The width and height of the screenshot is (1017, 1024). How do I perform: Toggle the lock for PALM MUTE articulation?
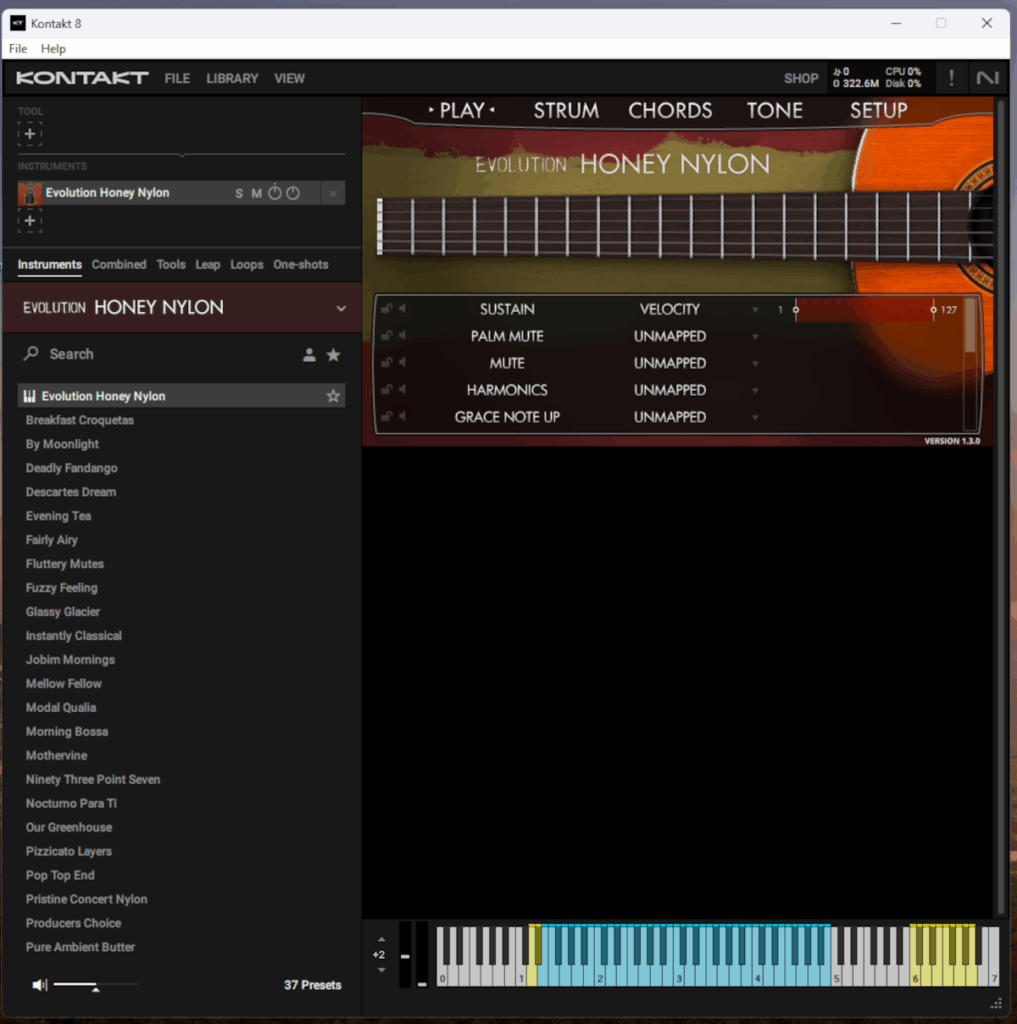386,336
